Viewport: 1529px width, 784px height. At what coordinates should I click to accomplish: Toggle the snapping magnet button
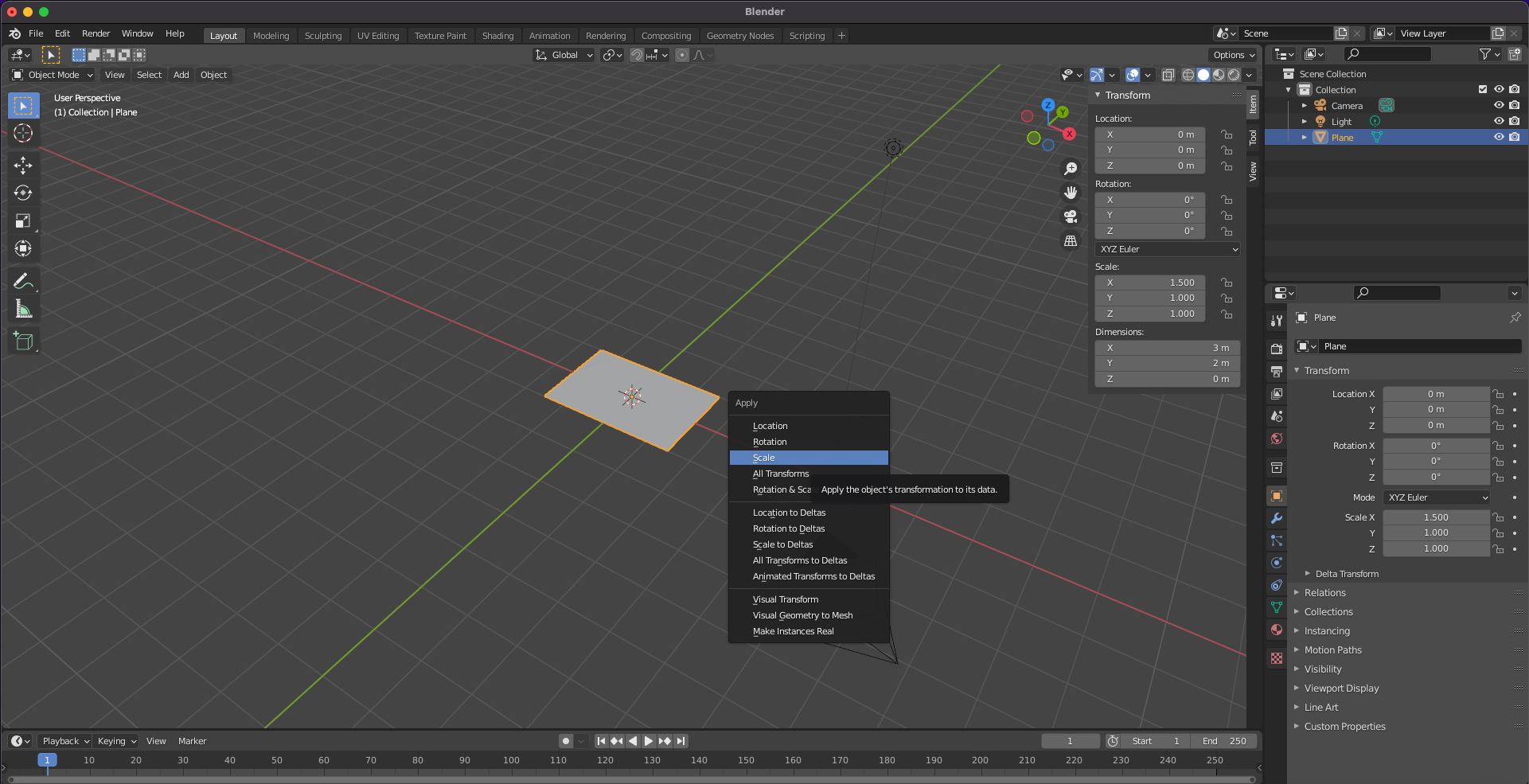coord(637,55)
